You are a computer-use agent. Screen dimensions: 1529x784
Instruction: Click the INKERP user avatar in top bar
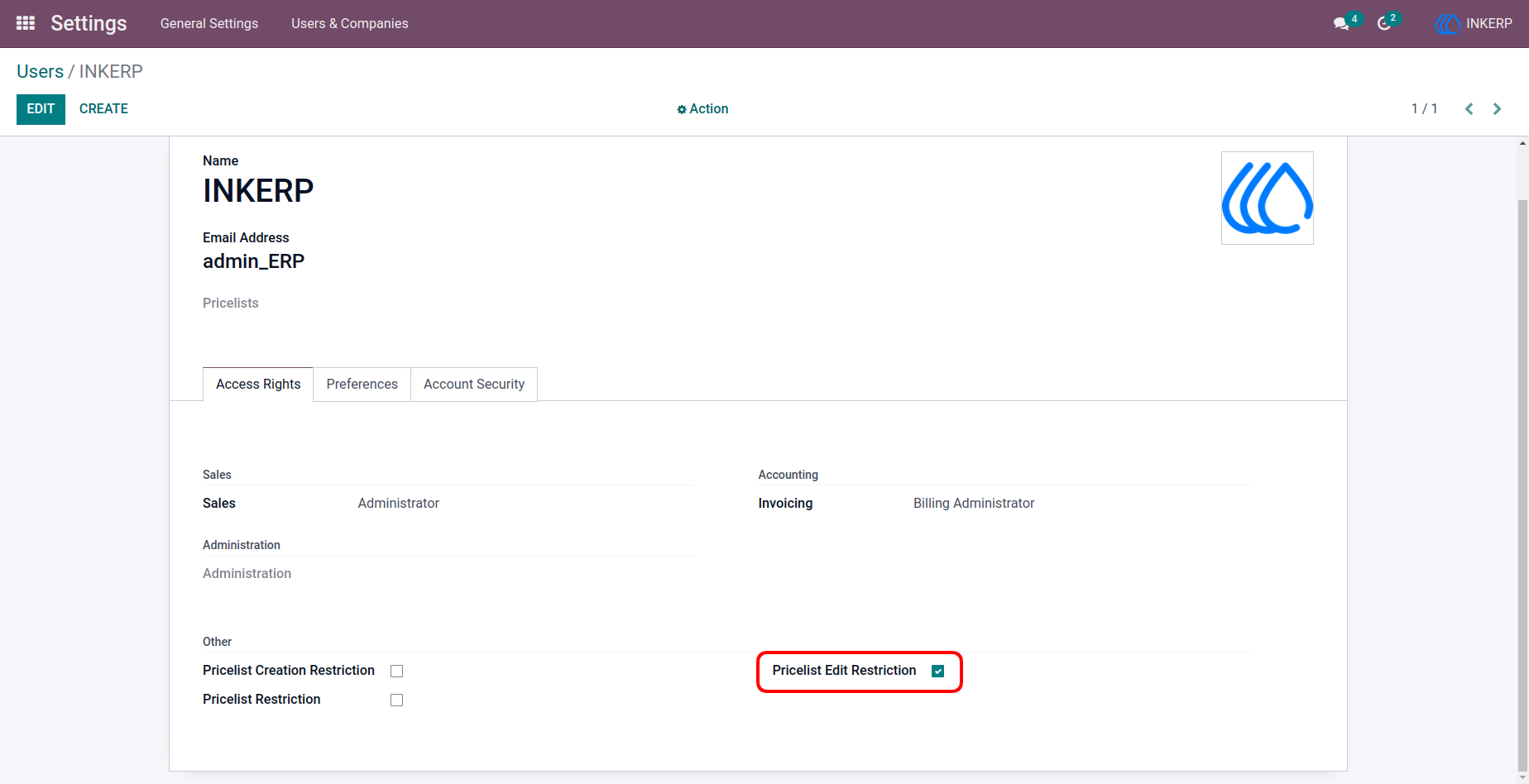tap(1447, 24)
